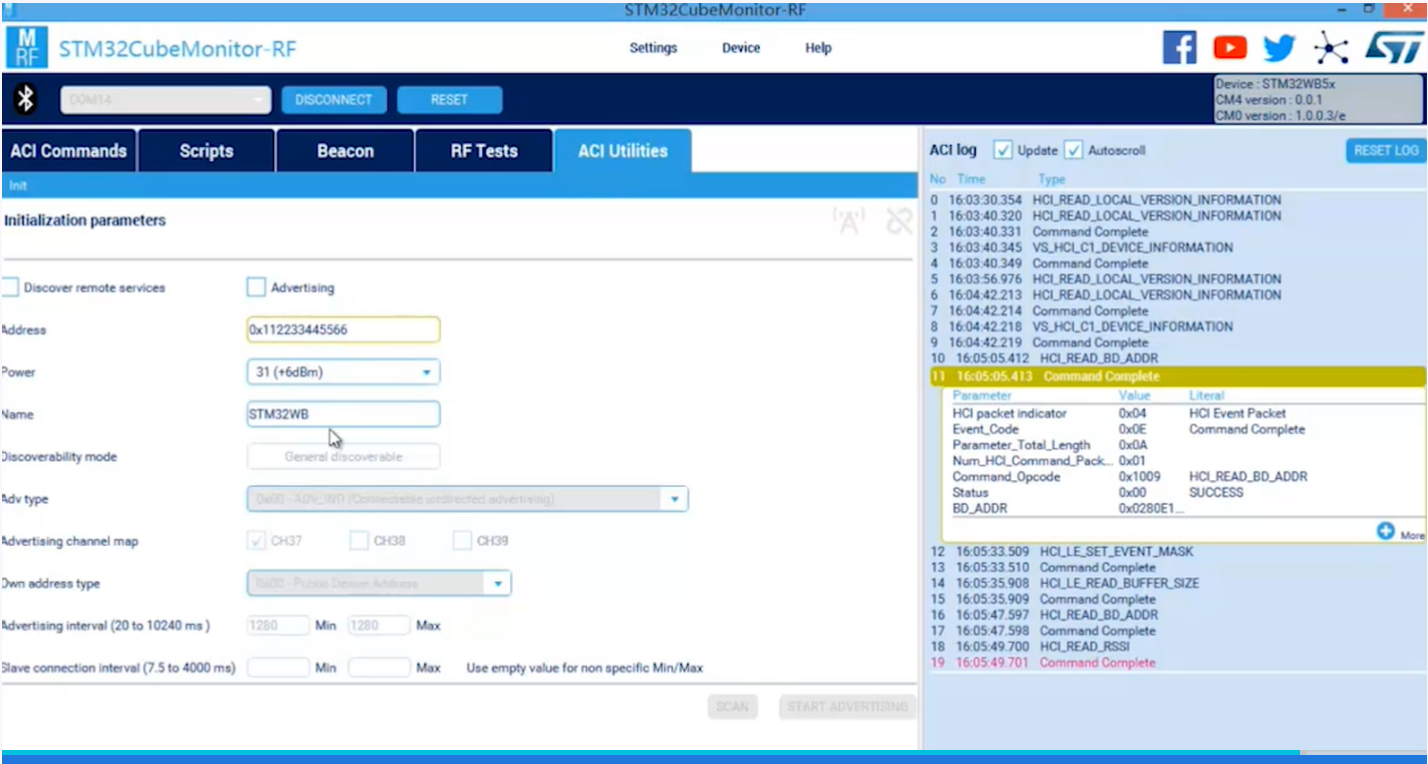Open the YouTube link icon
1428x764 pixels.
(1230, 47)
